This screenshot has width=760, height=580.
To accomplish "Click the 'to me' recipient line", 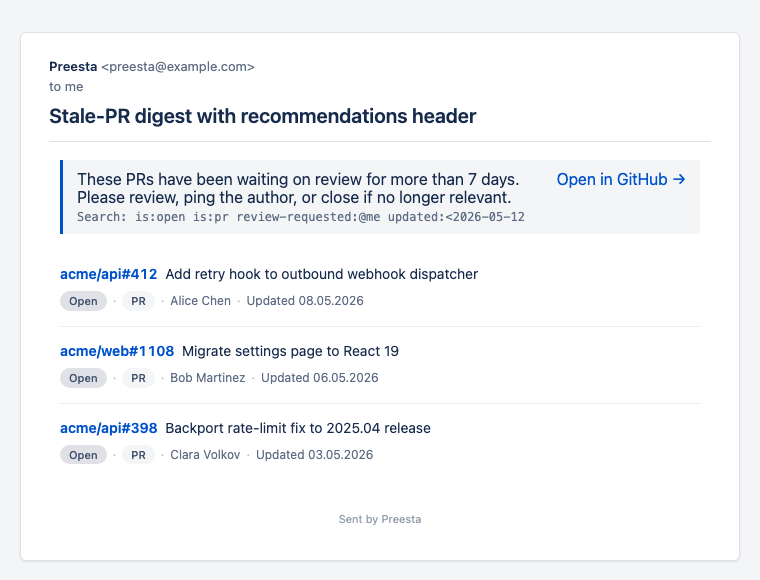I will click(x=66, y=87).
